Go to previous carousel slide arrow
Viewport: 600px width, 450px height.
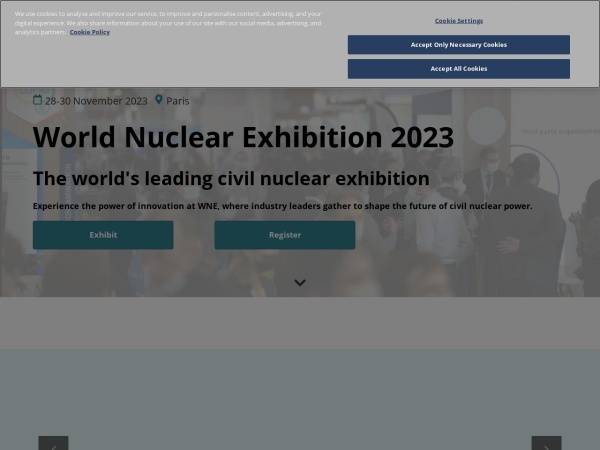[x=53, y=444]
